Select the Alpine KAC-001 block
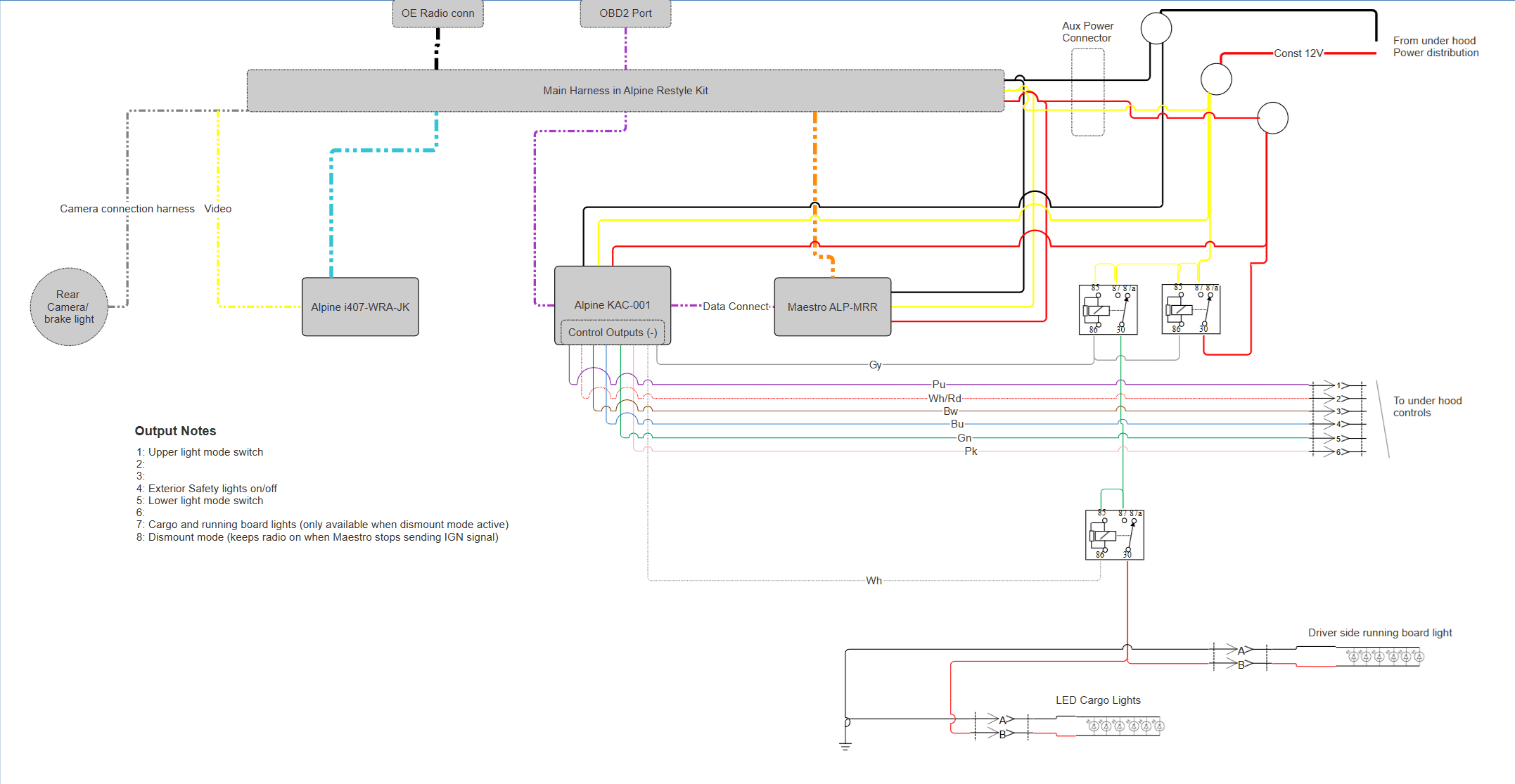The height and width of the screenshot is (784, 1515). pos(613,305)
